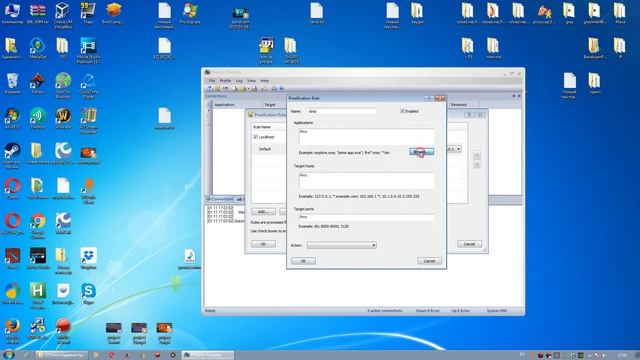Select the Recycle Bin desktop icon
Screen dimensions: 640x360
pos(12,83)
